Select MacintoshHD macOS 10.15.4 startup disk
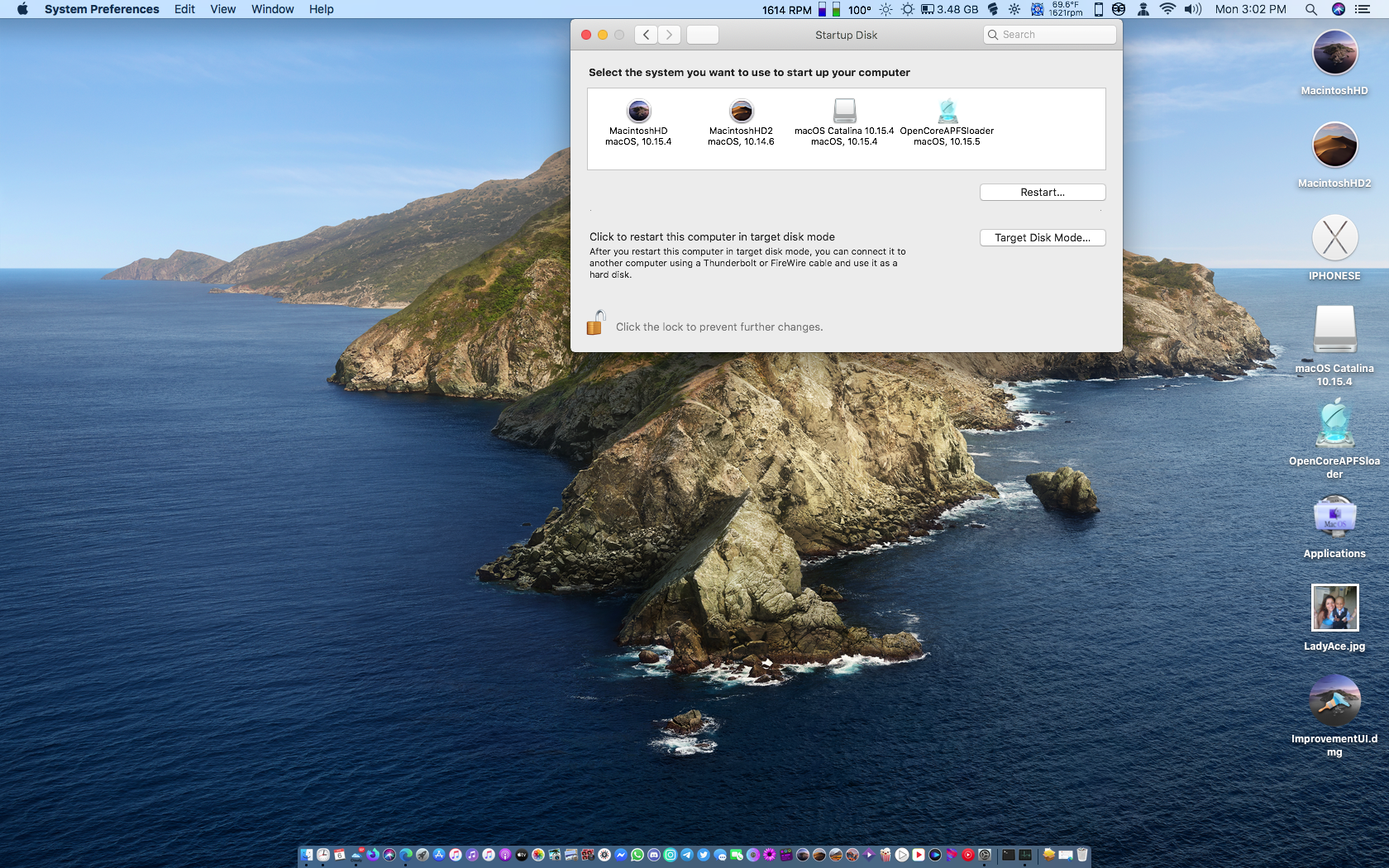This screenshot has width=1389, height=868. pyautogui.click(x=638, y=123)
